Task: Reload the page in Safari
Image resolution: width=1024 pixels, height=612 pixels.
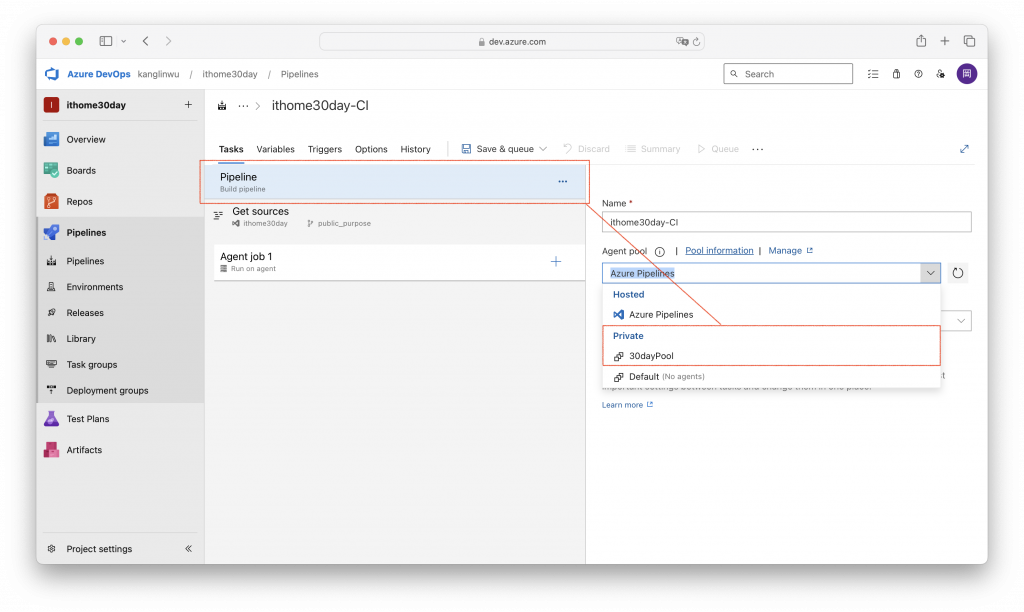Action: click(696, 42)
